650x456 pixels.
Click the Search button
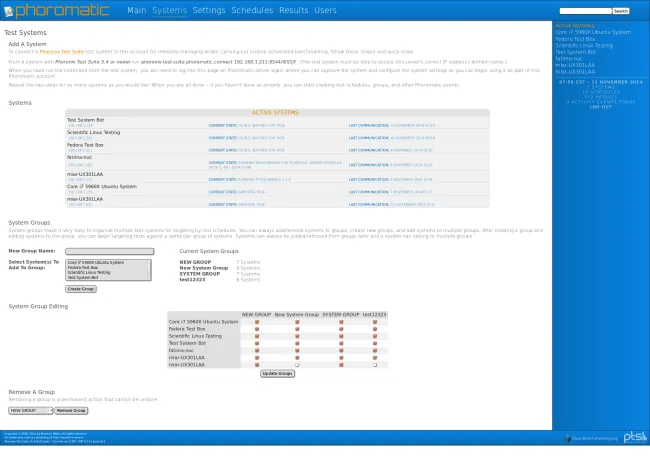click(x=621, y=11)
